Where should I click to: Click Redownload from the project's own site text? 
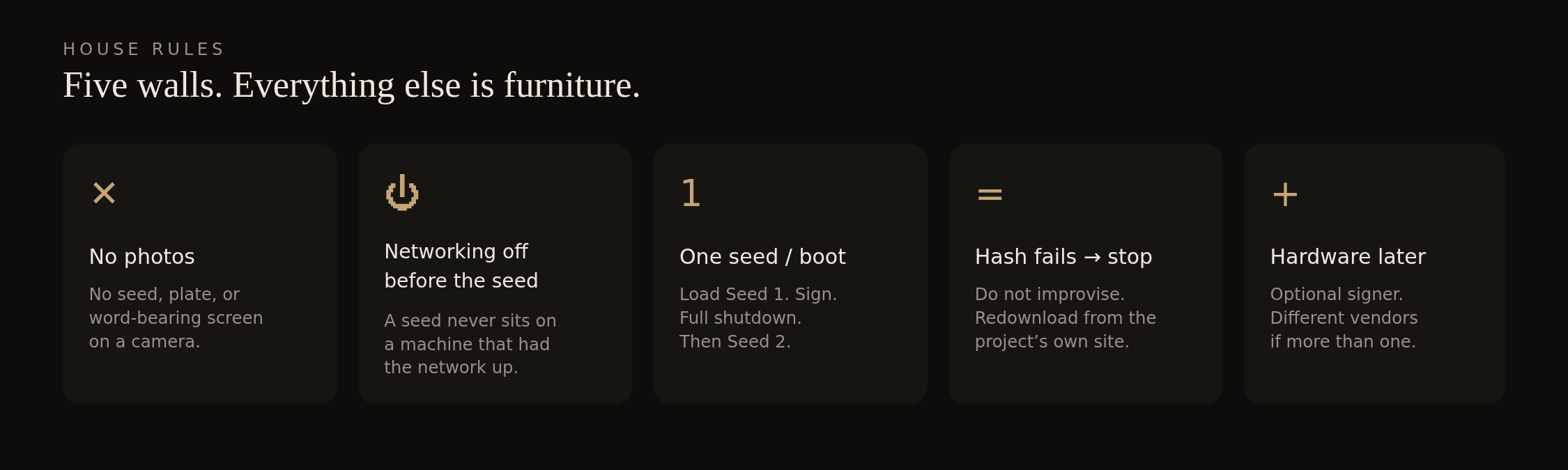(x=1066, y=330)
